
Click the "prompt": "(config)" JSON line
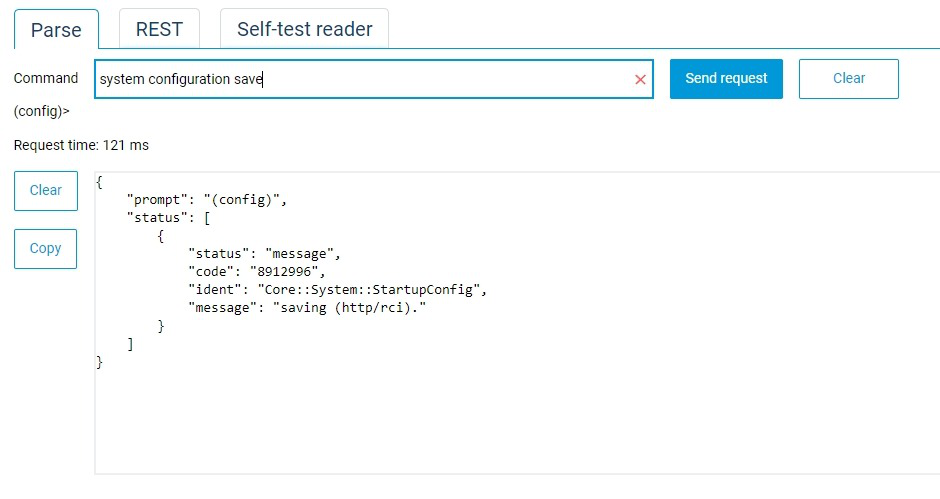207,199
